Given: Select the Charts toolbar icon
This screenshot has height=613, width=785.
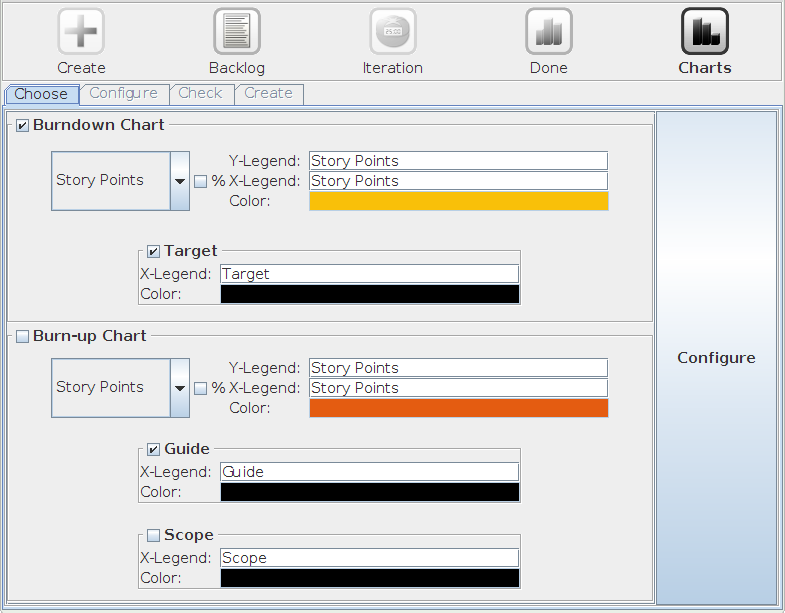Looking at the screenshot, I should click(x=705, y=31).
